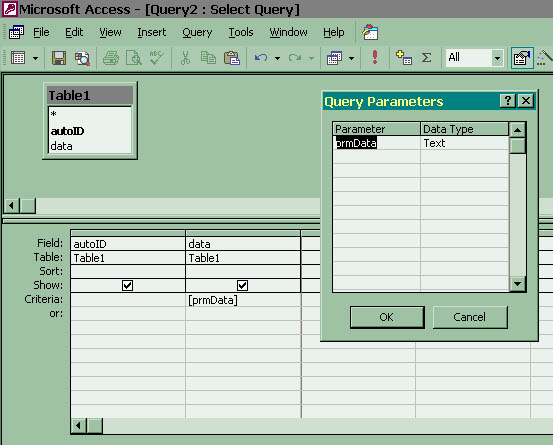Click the menu bar query window icon
The height and width of the screenshot is (445, 553).
coord(16,32)
